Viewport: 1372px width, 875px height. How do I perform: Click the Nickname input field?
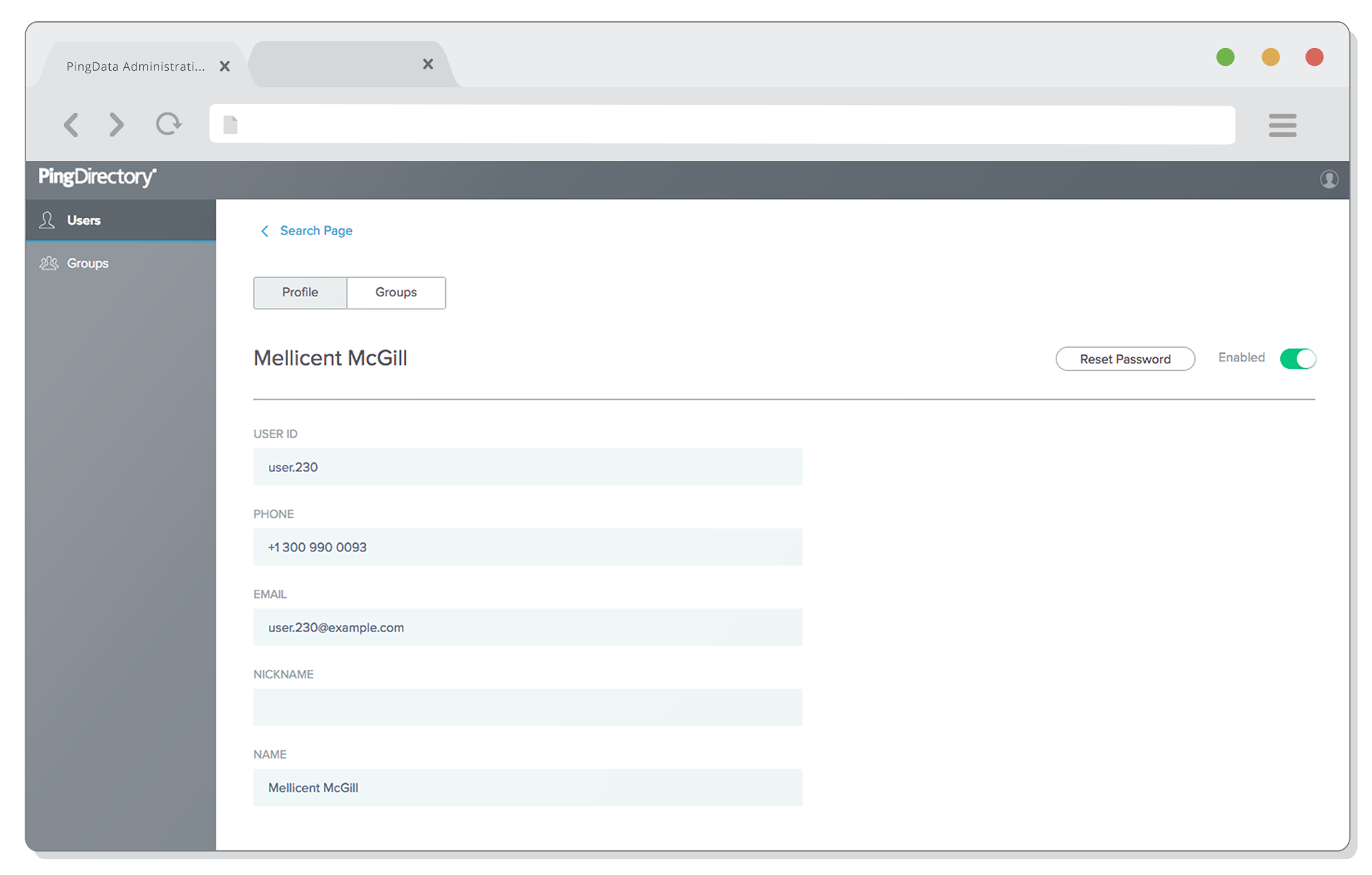click(527, 707)
